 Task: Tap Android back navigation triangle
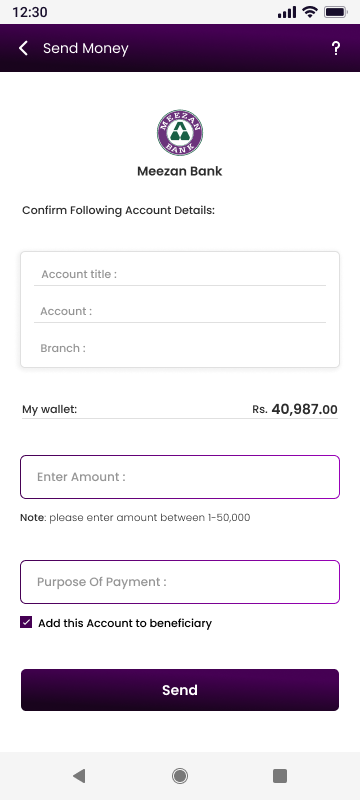click(x=79, y=776)
